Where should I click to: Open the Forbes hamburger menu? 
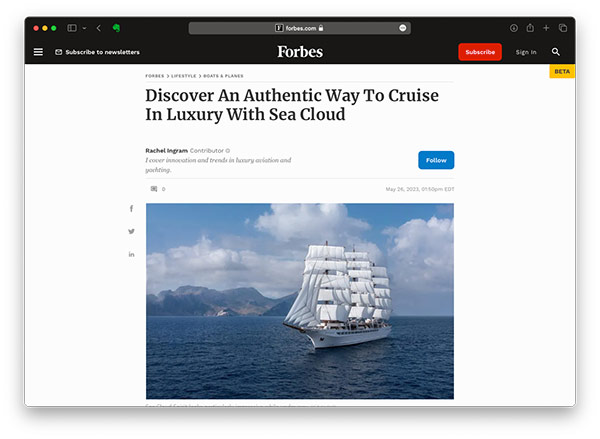38,52
